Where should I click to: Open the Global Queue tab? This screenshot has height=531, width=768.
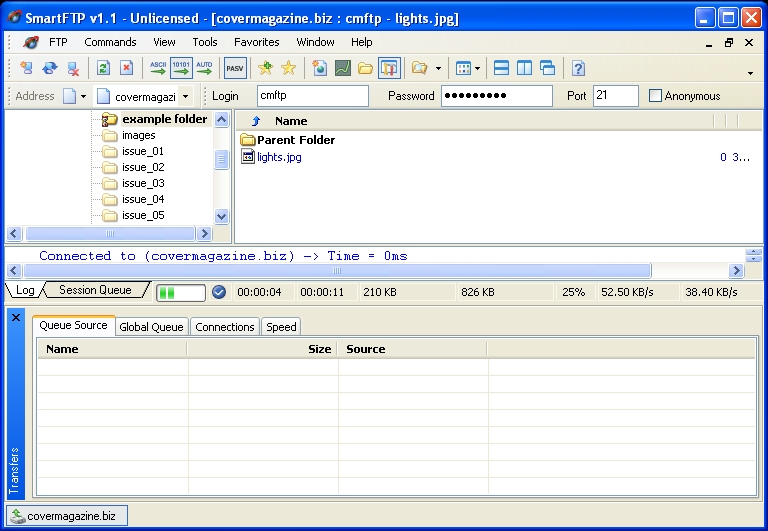(151, 327)
